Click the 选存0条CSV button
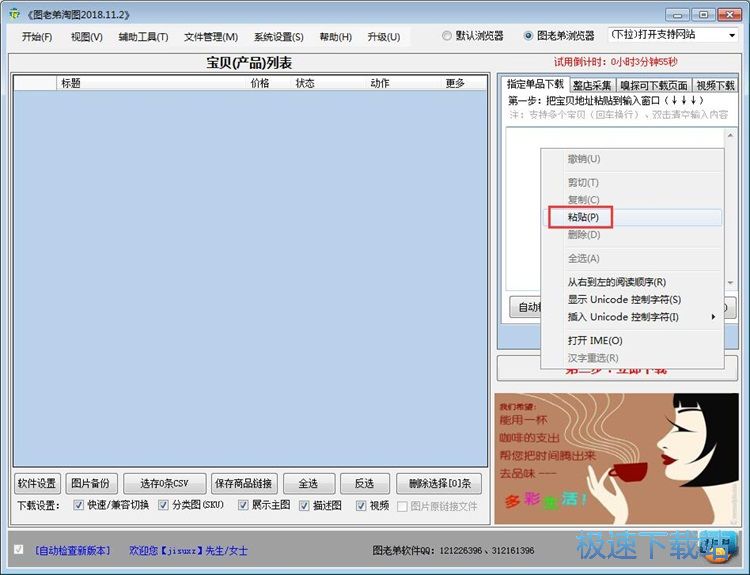Viewport: 750px width, 575px height. click(x=165, y=484)
